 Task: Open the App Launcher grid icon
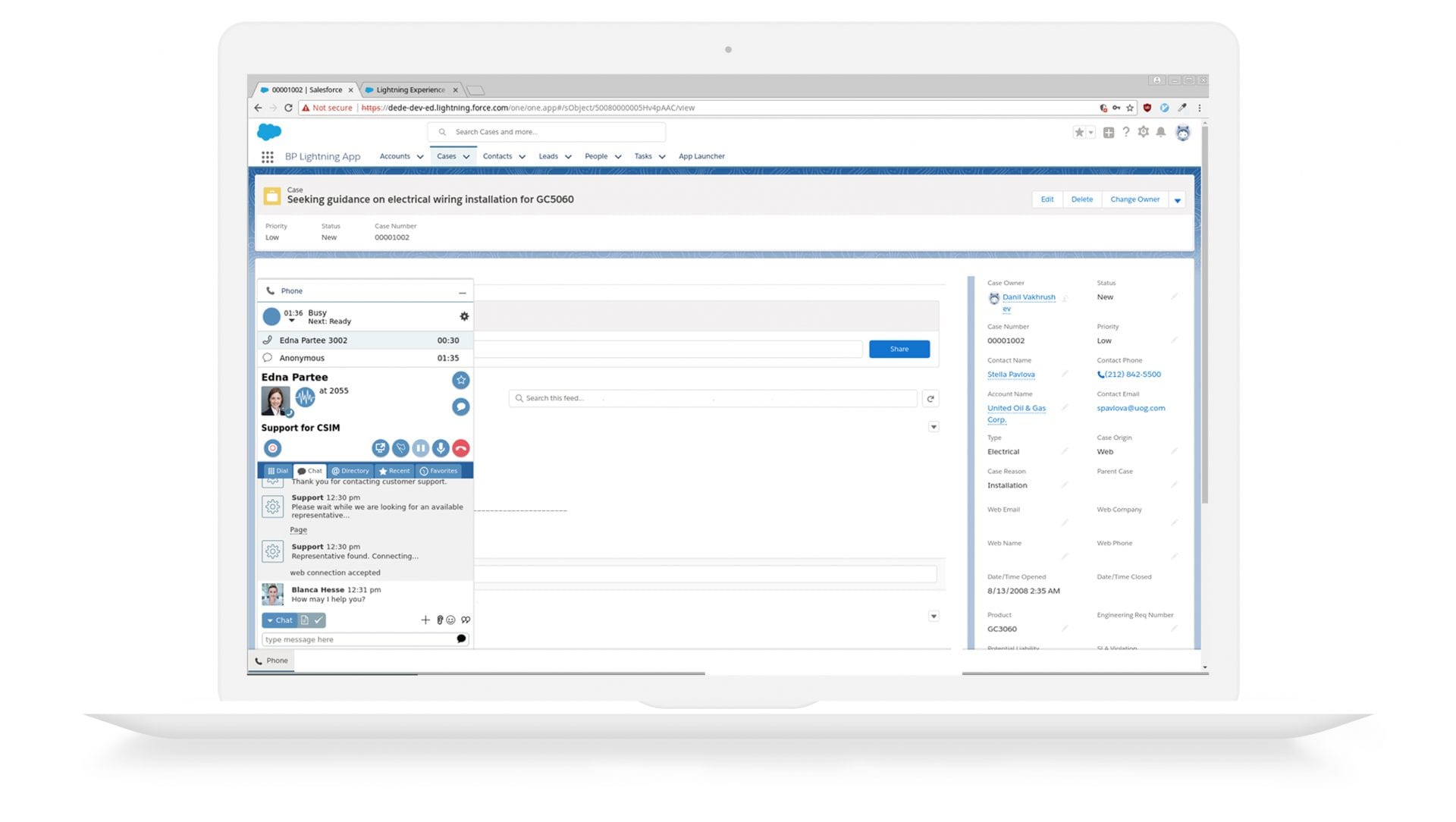(x=267, y=157)
